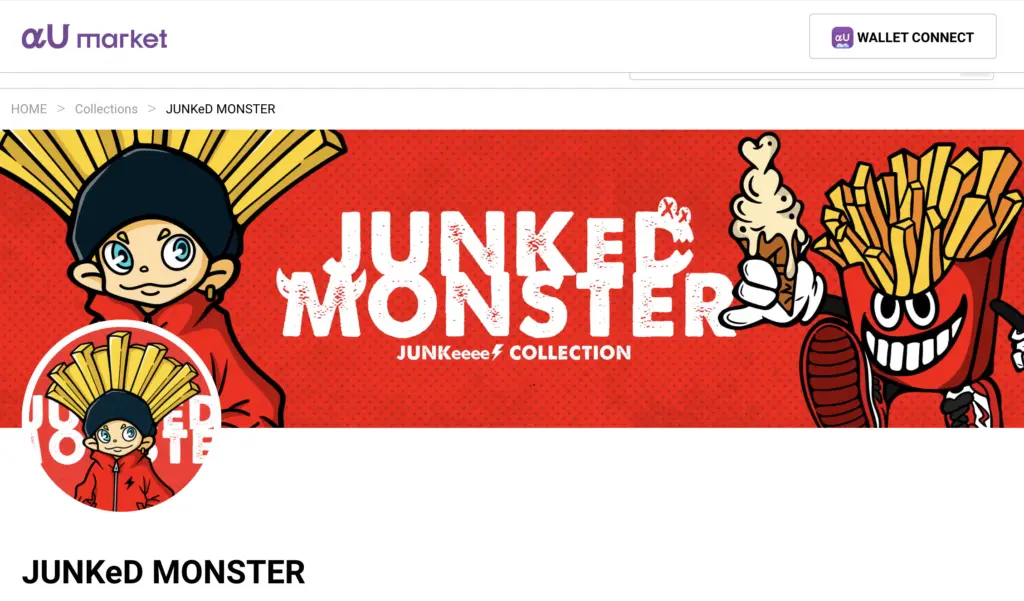Click the αU market logo
1024x601 pixels.
[x=94, y=38]
